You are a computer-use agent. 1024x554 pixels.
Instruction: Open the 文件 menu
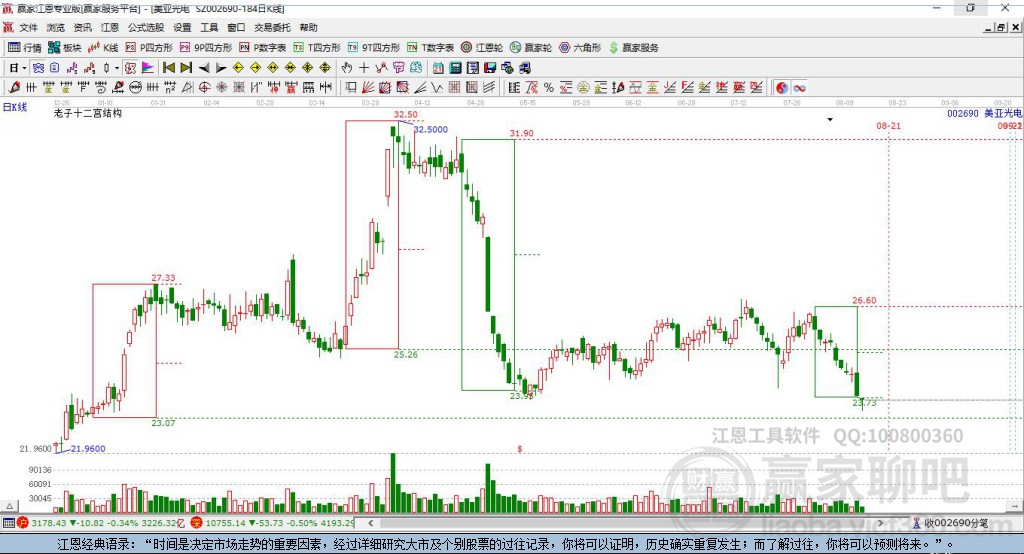[28, 27]
